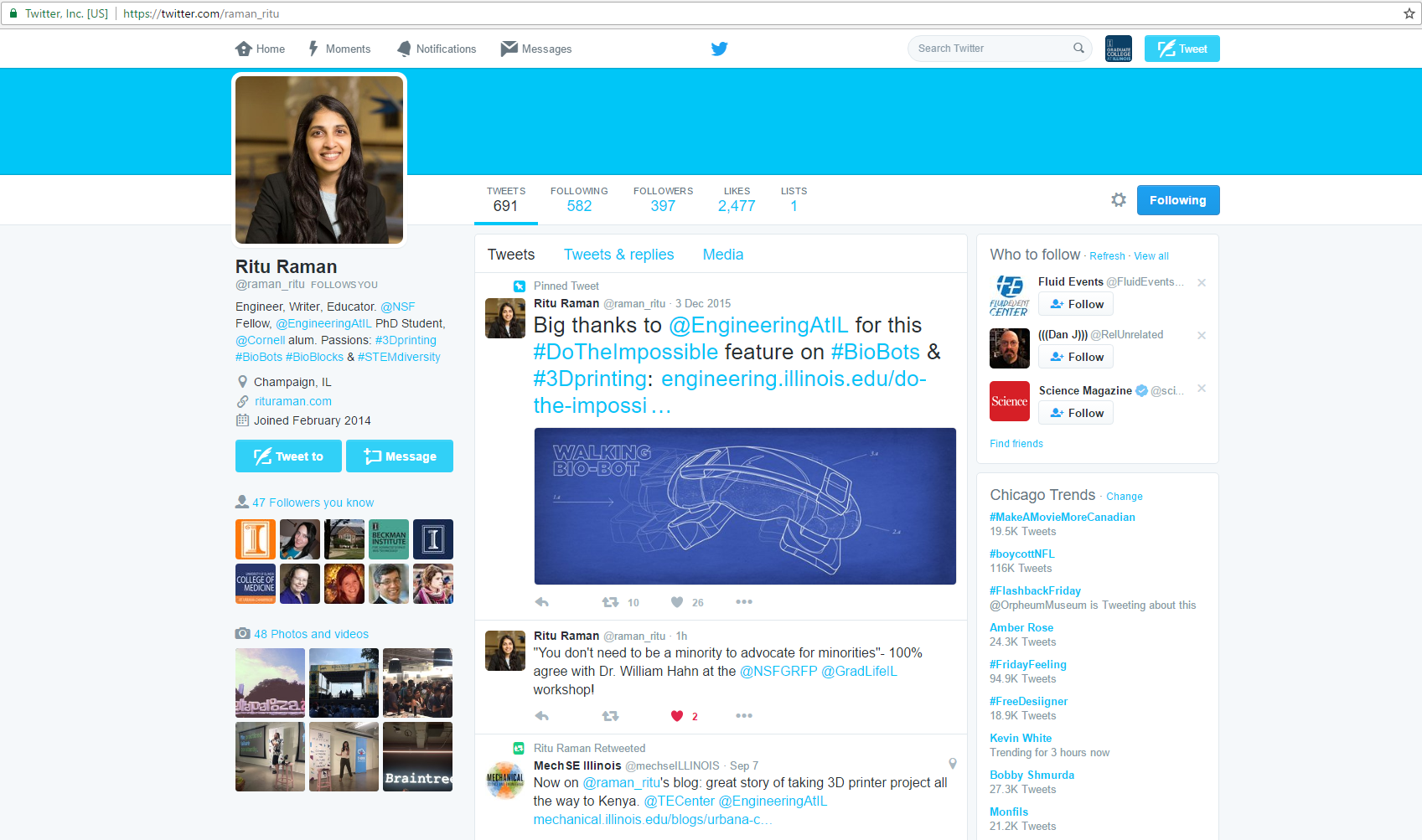1422x840 pixels.
Task: Dismiss the Fluid Events follow suggestion
Action: coord(1202,282)
